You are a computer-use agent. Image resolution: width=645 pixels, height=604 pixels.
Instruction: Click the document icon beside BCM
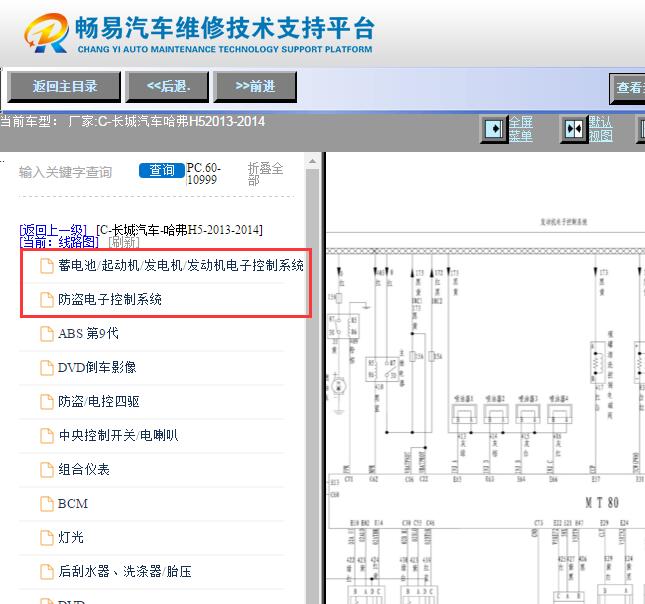[46, 504]
